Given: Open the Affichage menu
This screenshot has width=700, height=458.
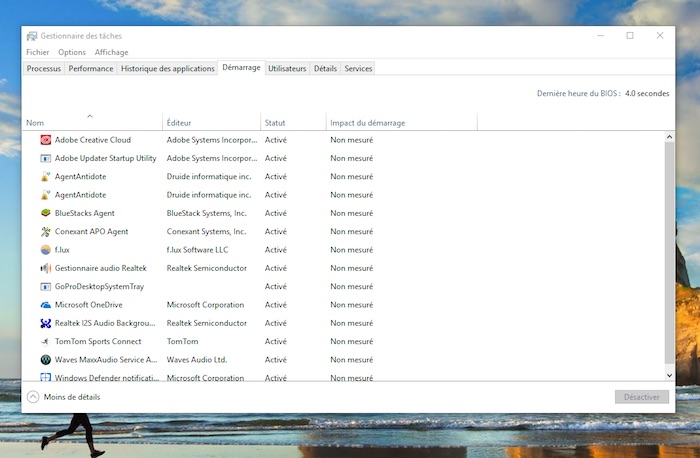Looking at the screenshot, I should coord(111,52).
